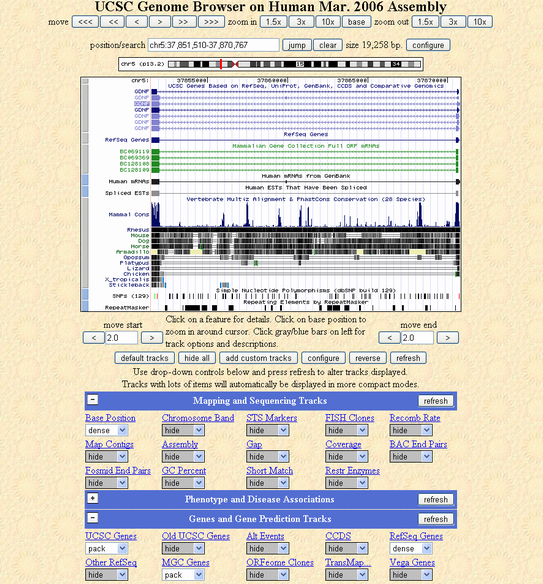The image size is (543, 584).
Task: Expand Phenotype and Disease Associations section
Action: pyautogui.click(x=93, y=498)
